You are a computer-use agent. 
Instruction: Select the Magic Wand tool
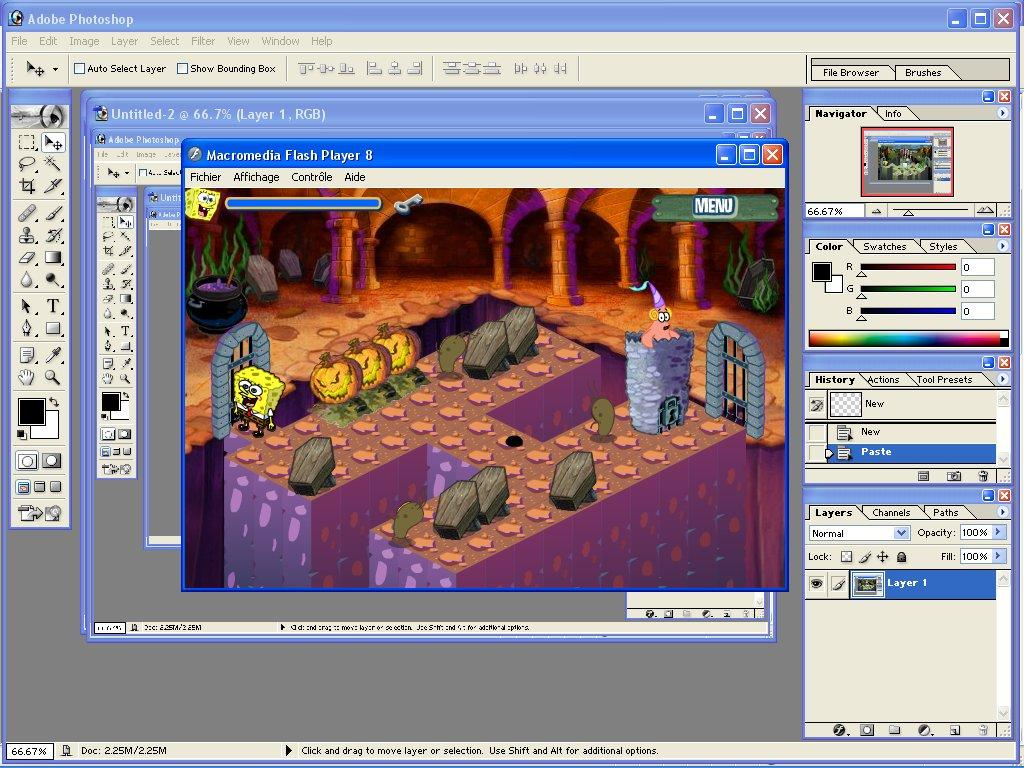[52, 163]
